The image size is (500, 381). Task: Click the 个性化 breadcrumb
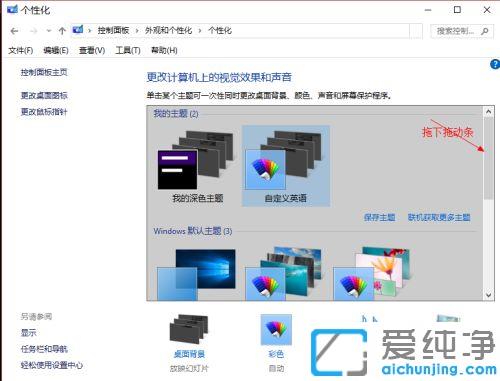[220, 30]
